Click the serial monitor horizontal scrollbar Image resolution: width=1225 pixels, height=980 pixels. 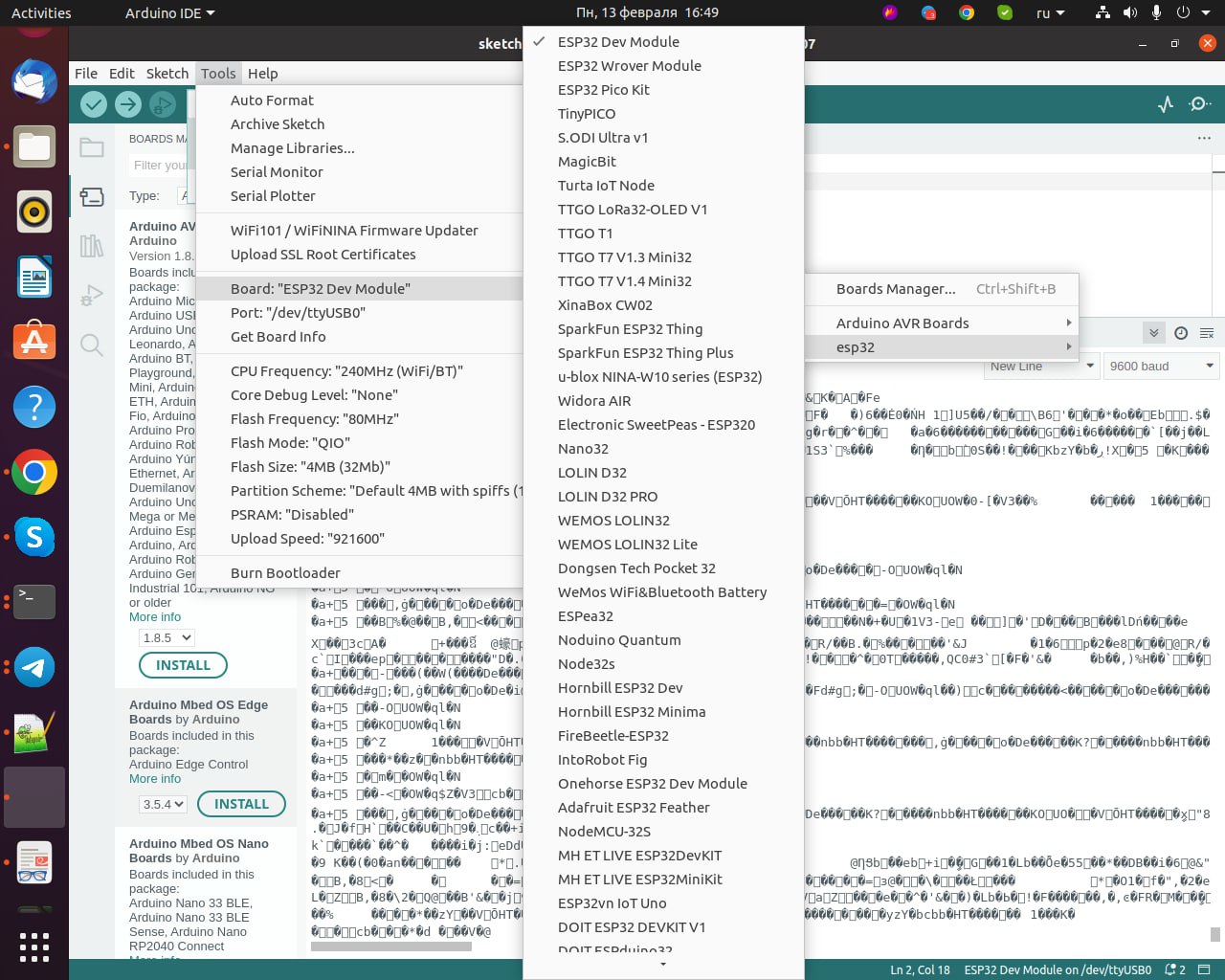point(390,947)
